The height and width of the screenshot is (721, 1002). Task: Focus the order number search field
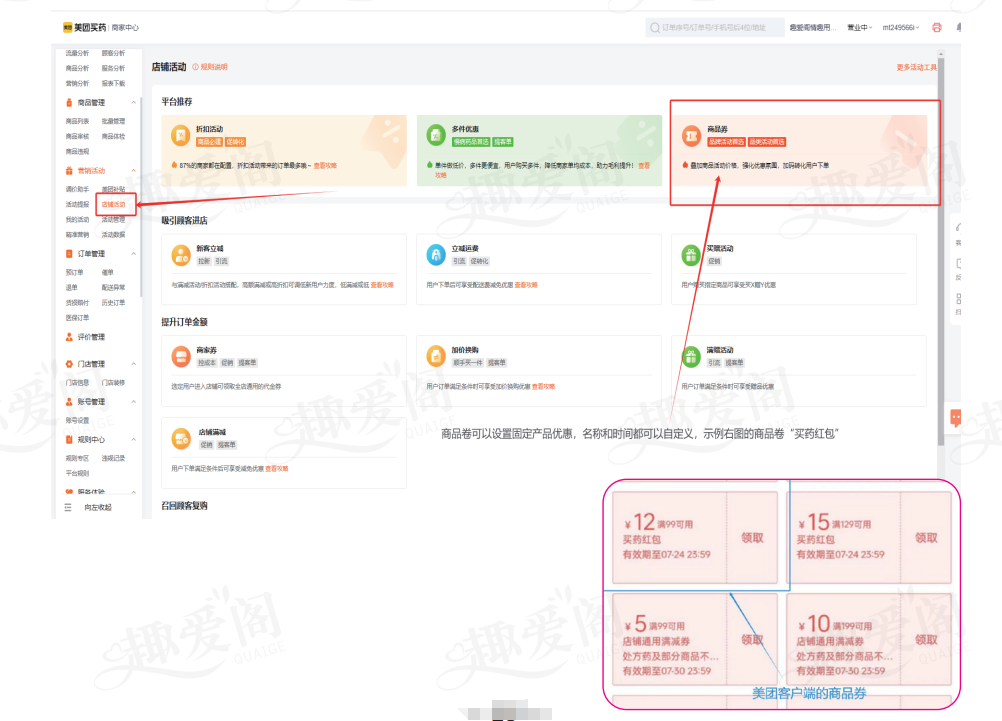click(714, 28)
